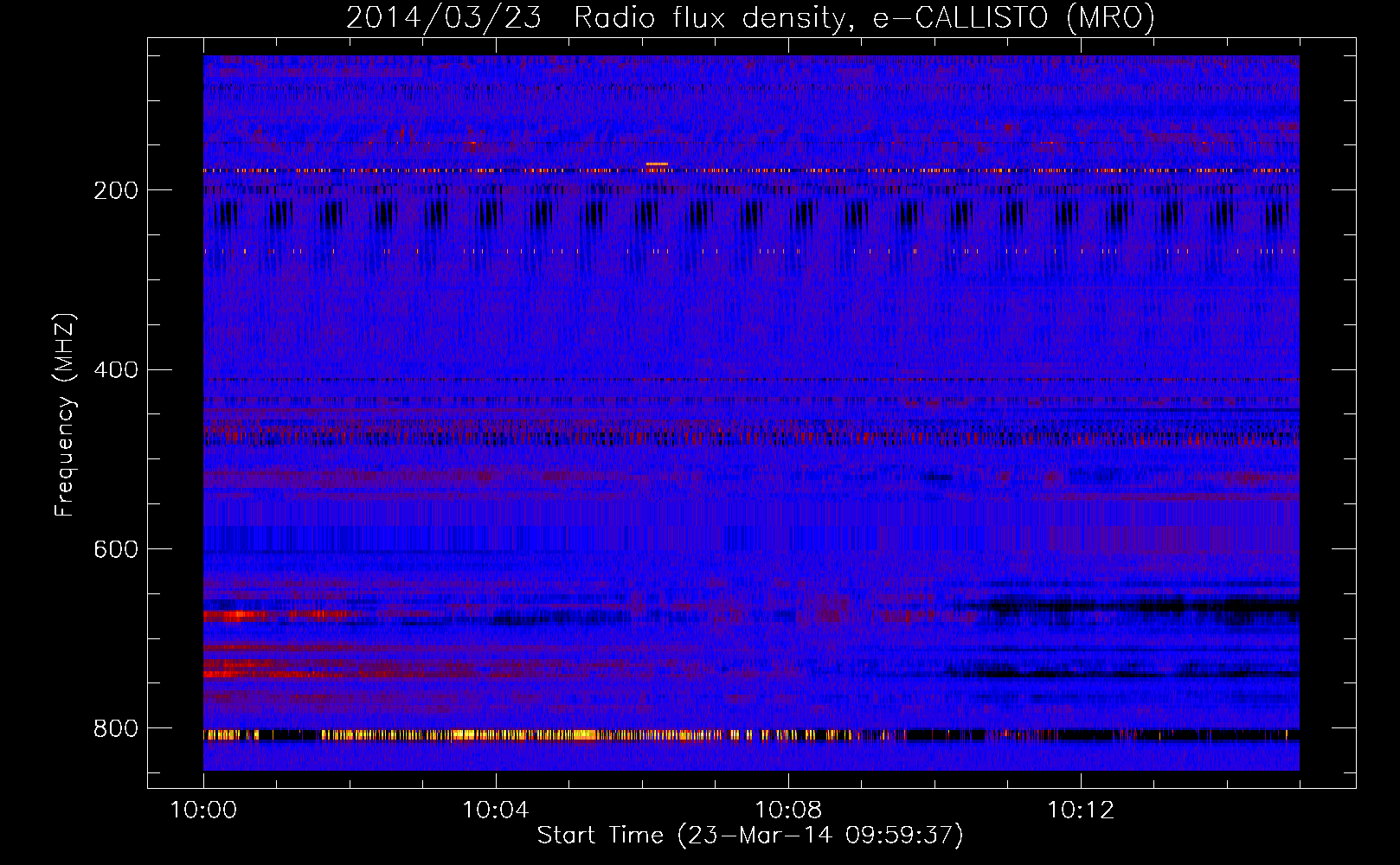Click the short orange burst near 175 MHz
1400x865 pixels.
(657, 163)
